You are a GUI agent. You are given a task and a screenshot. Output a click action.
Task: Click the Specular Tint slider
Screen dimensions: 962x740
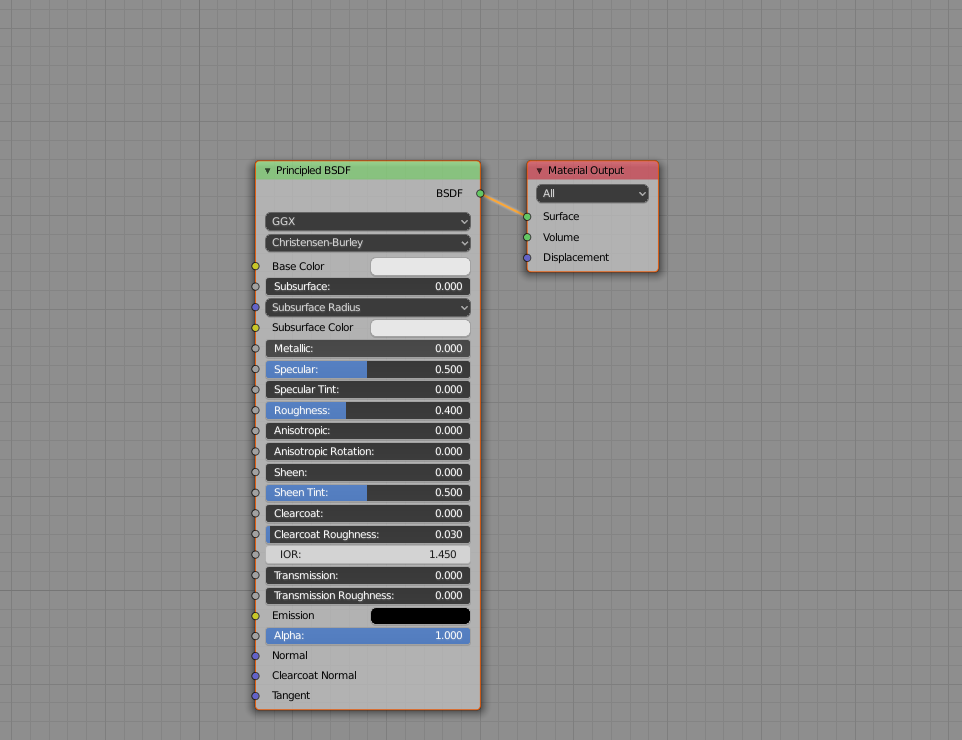(368, 390)
